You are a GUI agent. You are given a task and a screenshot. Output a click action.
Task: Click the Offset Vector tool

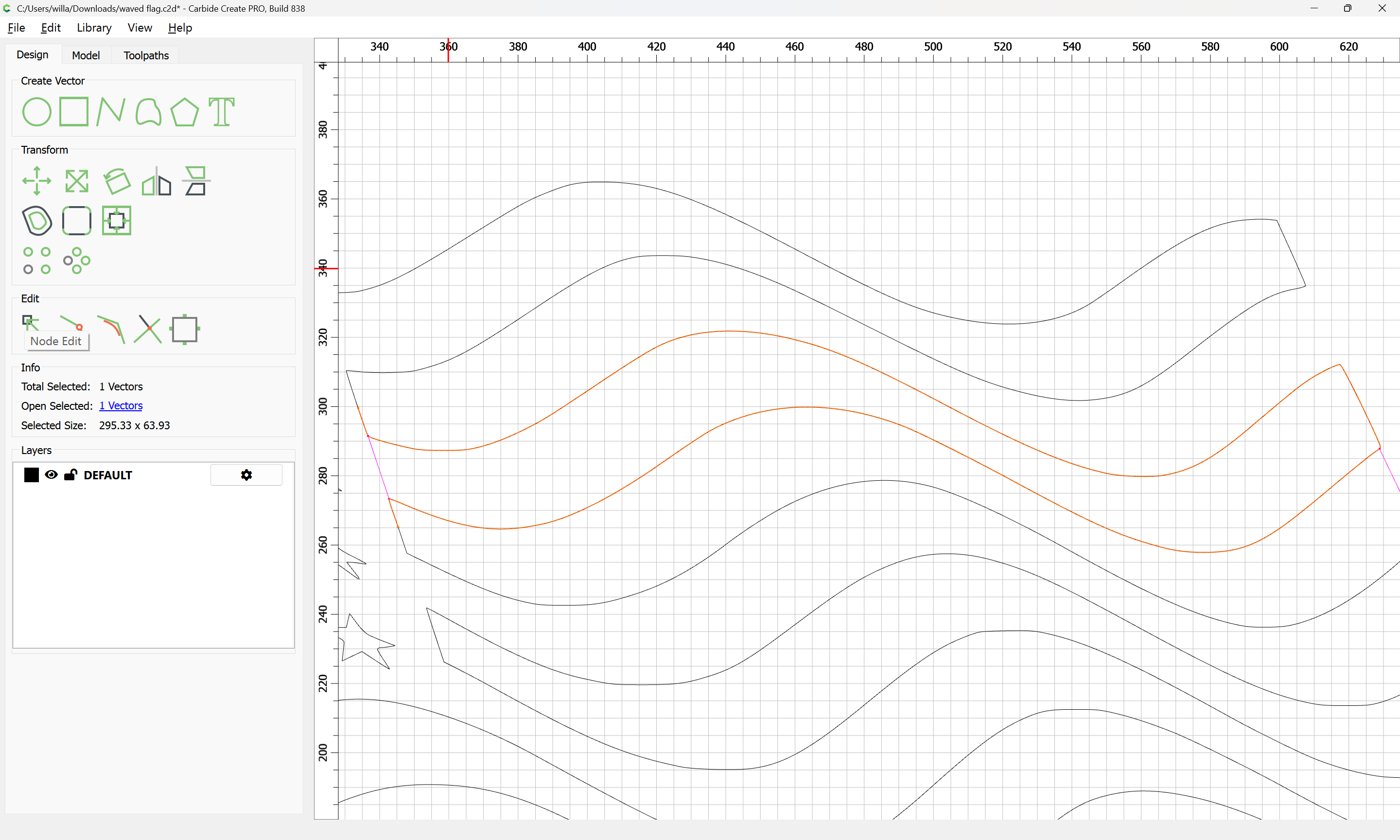tap(37, 221)
